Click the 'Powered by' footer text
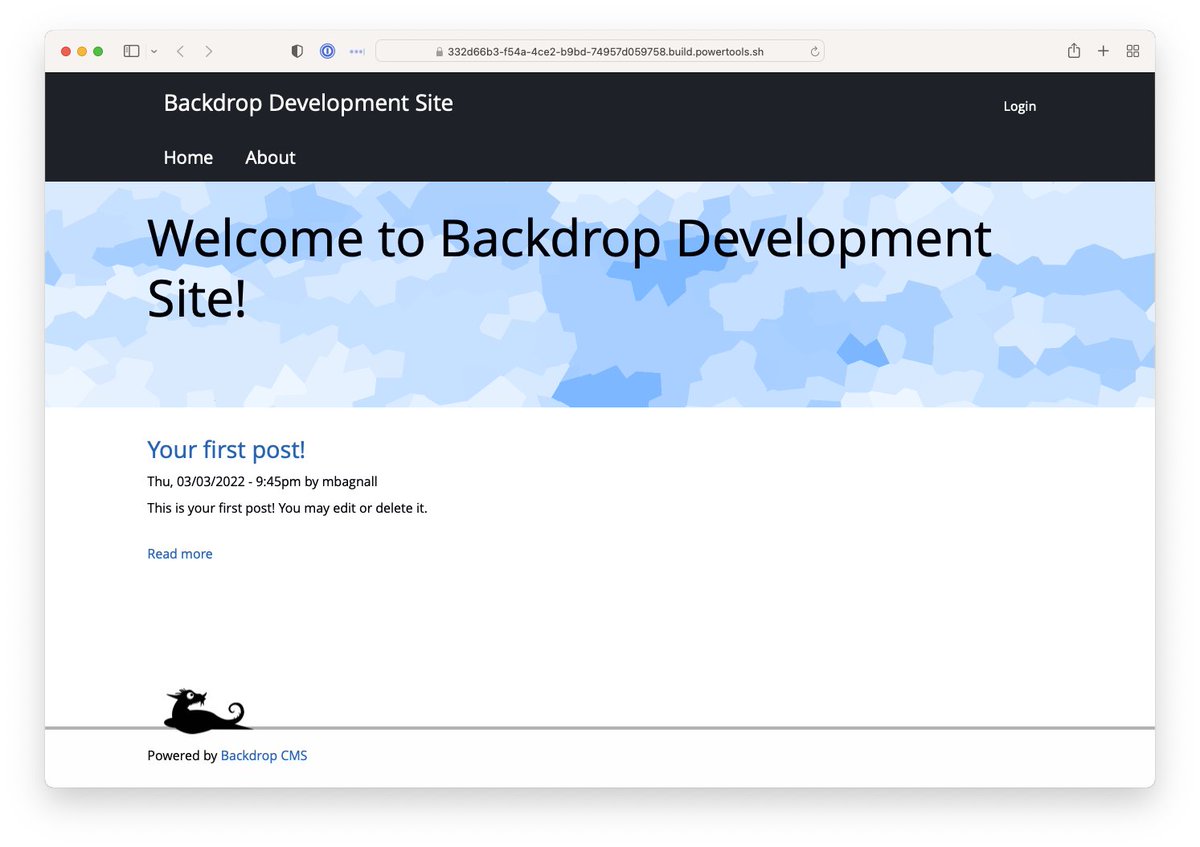 (182, 756)
